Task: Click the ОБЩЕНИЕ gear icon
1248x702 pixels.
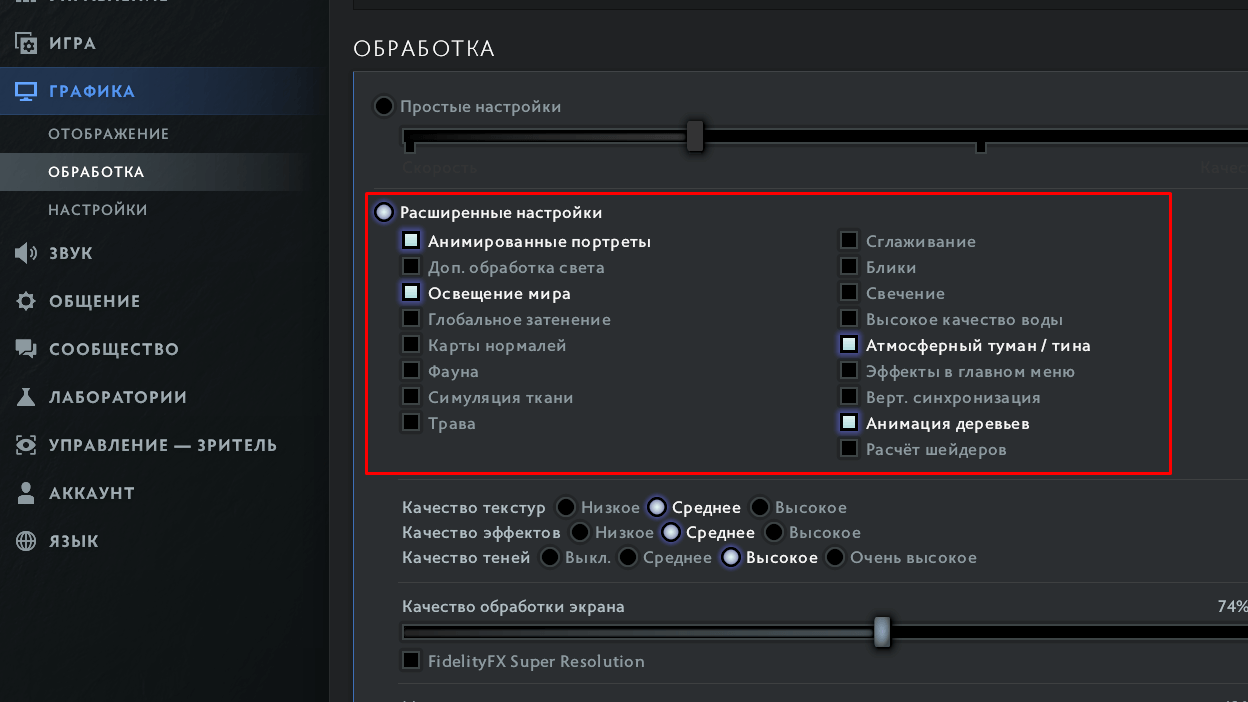Action: click(x=26, y=300)
